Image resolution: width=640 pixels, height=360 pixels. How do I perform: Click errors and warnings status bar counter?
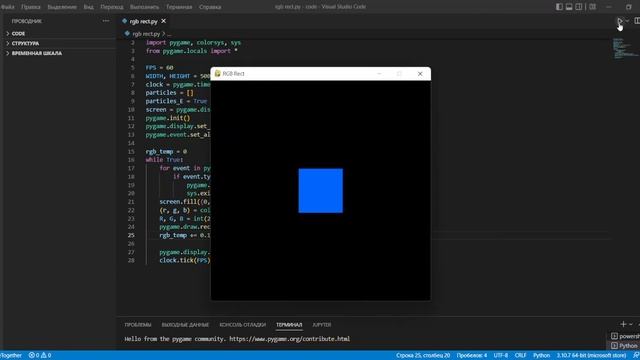pos(40,355)
